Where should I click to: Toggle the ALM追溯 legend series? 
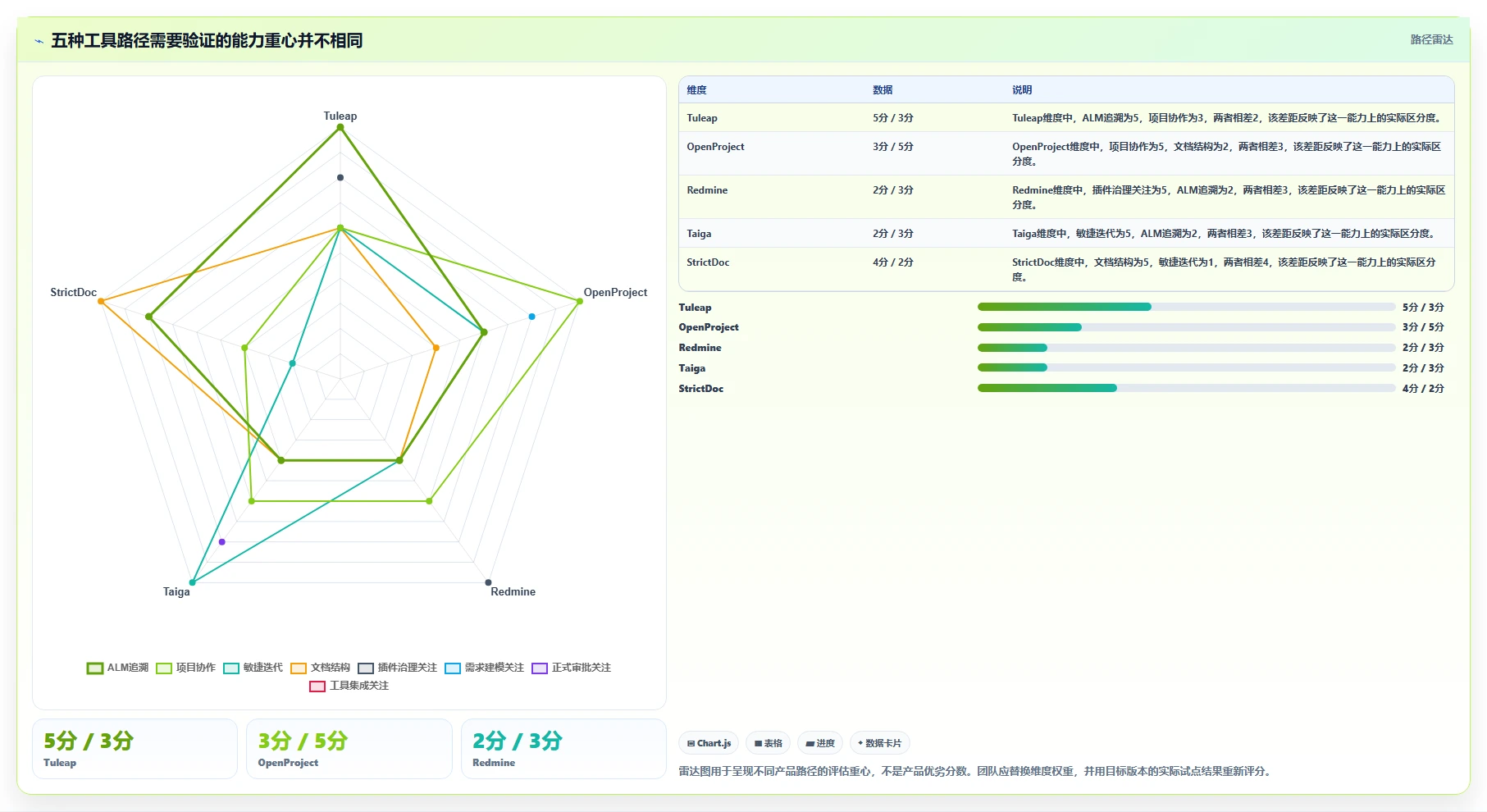click(118, 668)
